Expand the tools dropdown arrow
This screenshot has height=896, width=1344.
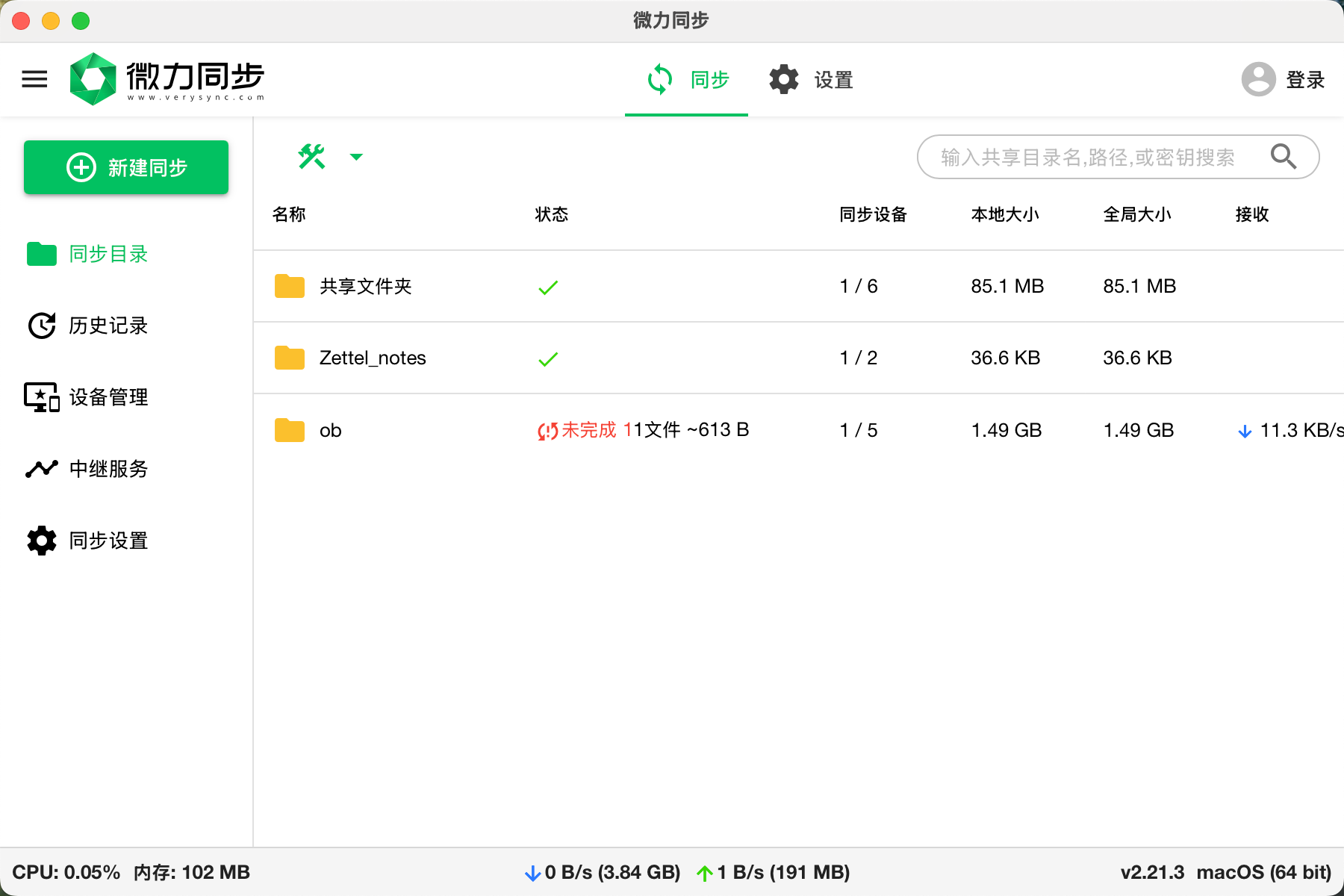pyautogui.click(x=356, y=157)
